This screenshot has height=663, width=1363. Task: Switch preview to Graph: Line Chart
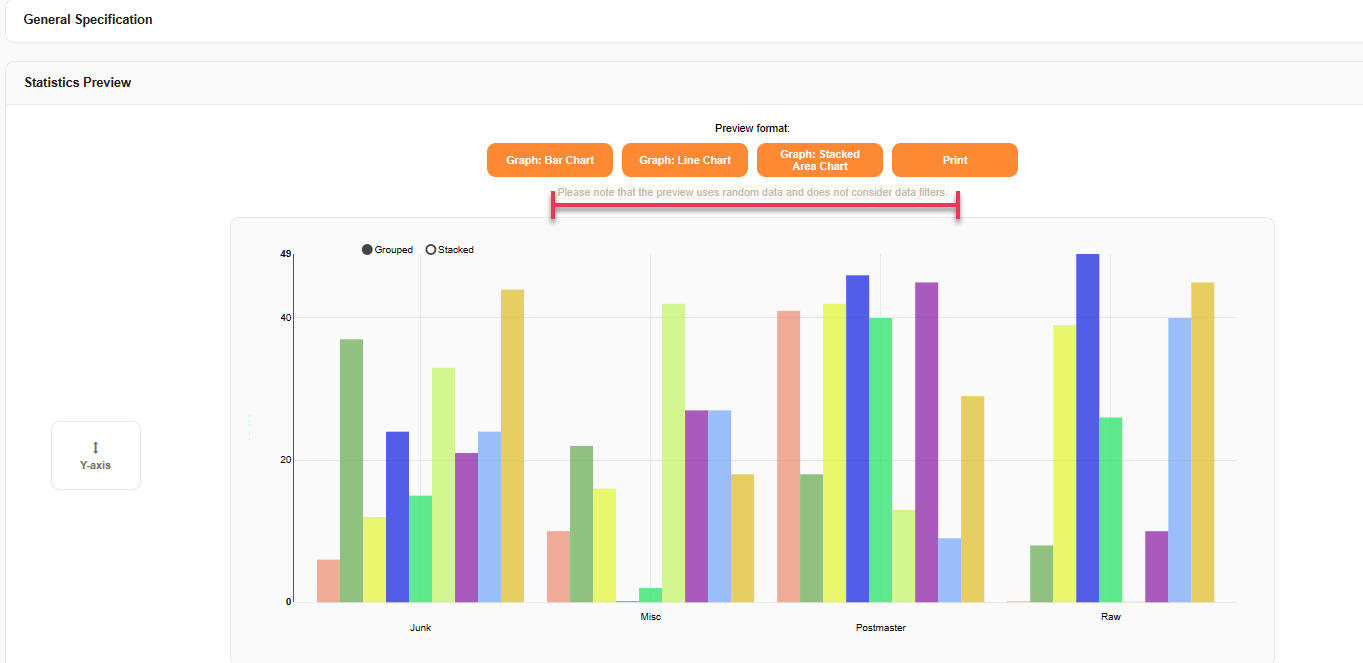point(684,160)
